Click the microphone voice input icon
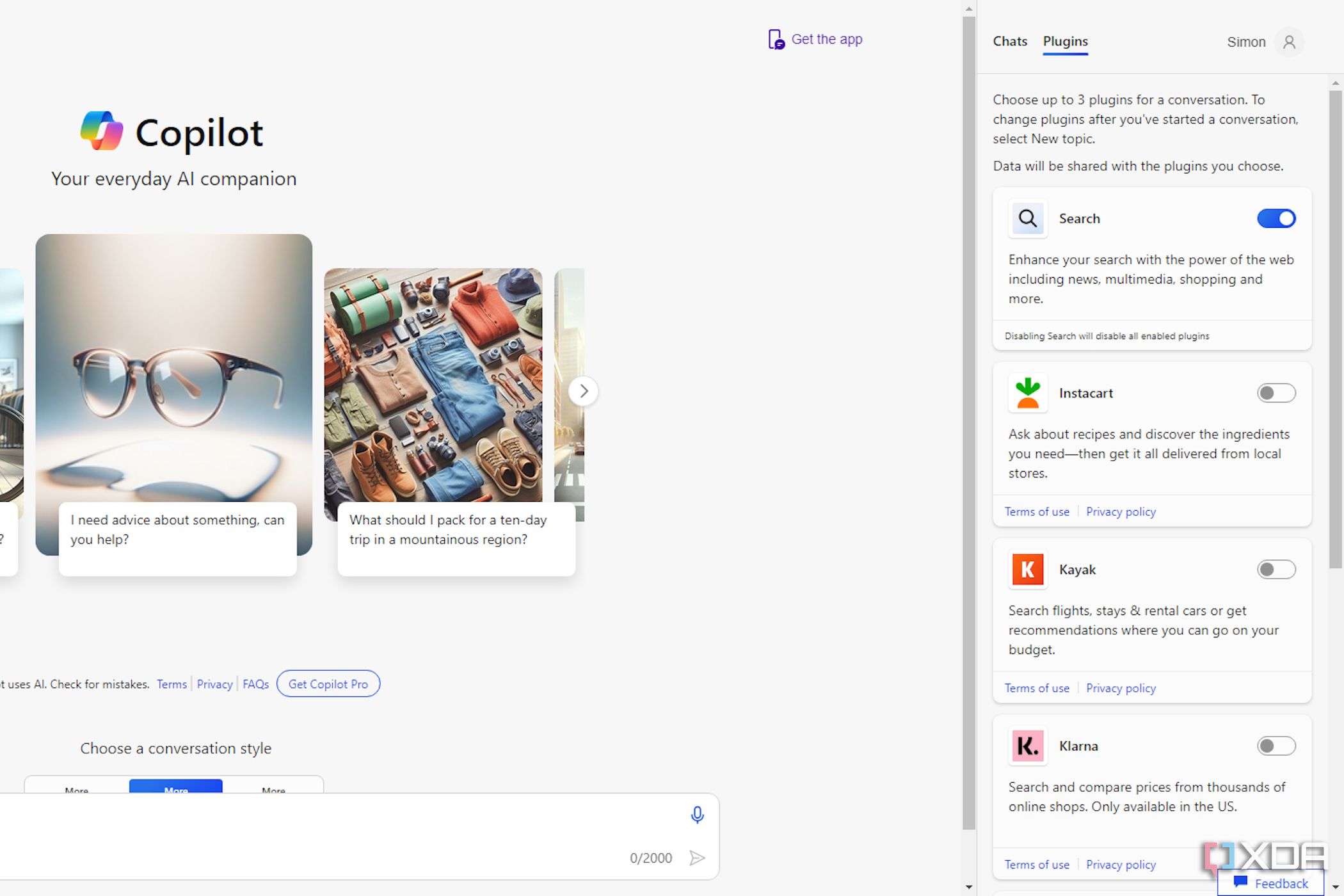The width and height of the screenshot is (1344, 896). [697, 815]
